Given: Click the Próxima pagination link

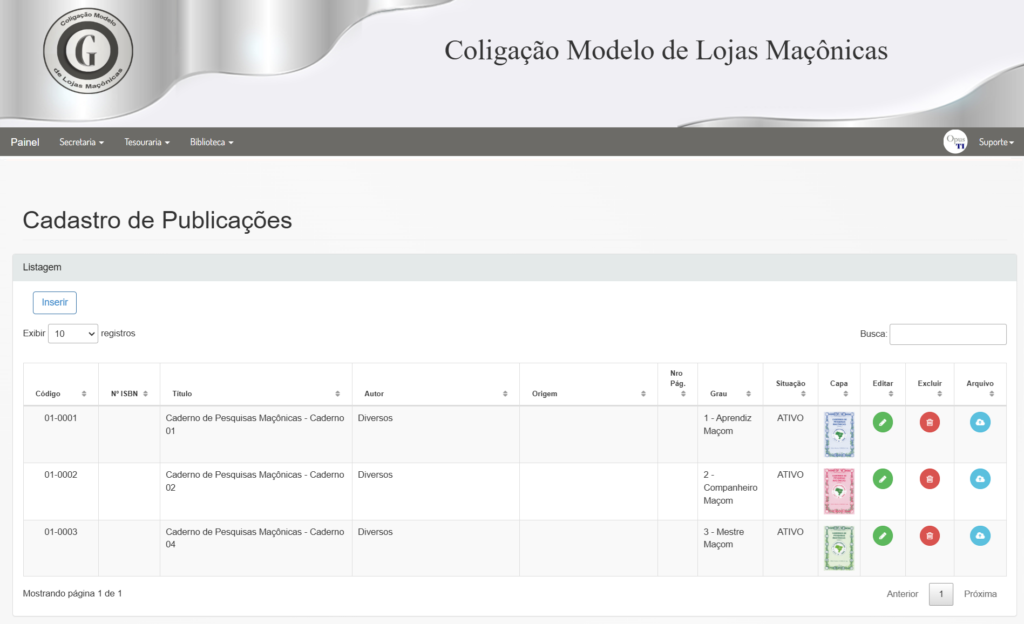Looking at the screenshot, I should 980,594.
